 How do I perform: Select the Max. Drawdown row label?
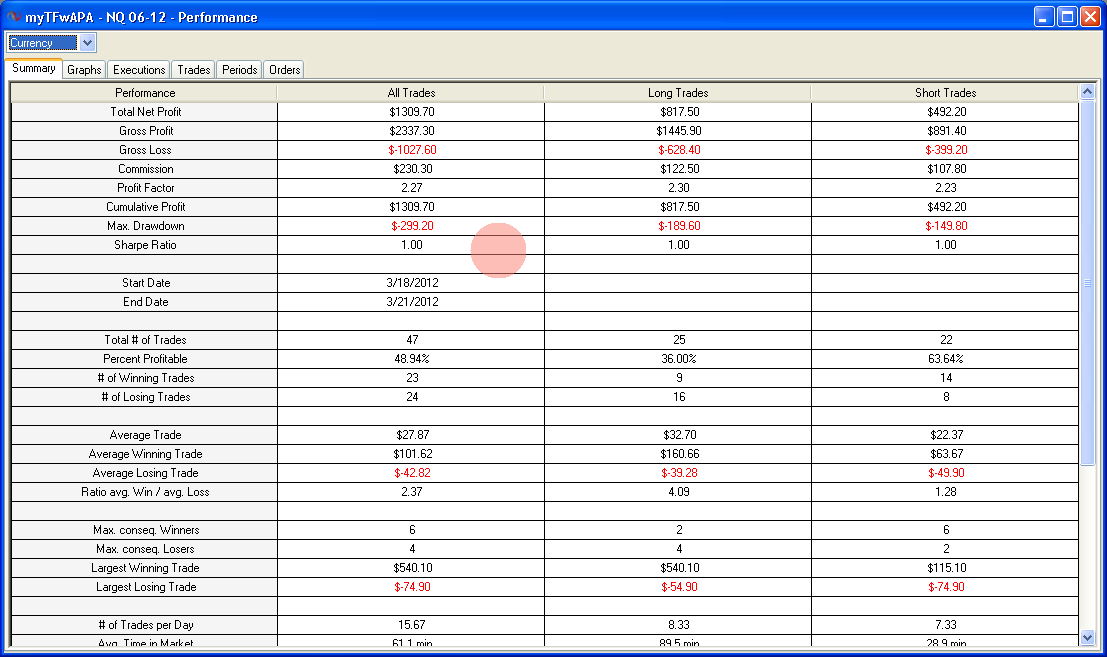[145, 226]
